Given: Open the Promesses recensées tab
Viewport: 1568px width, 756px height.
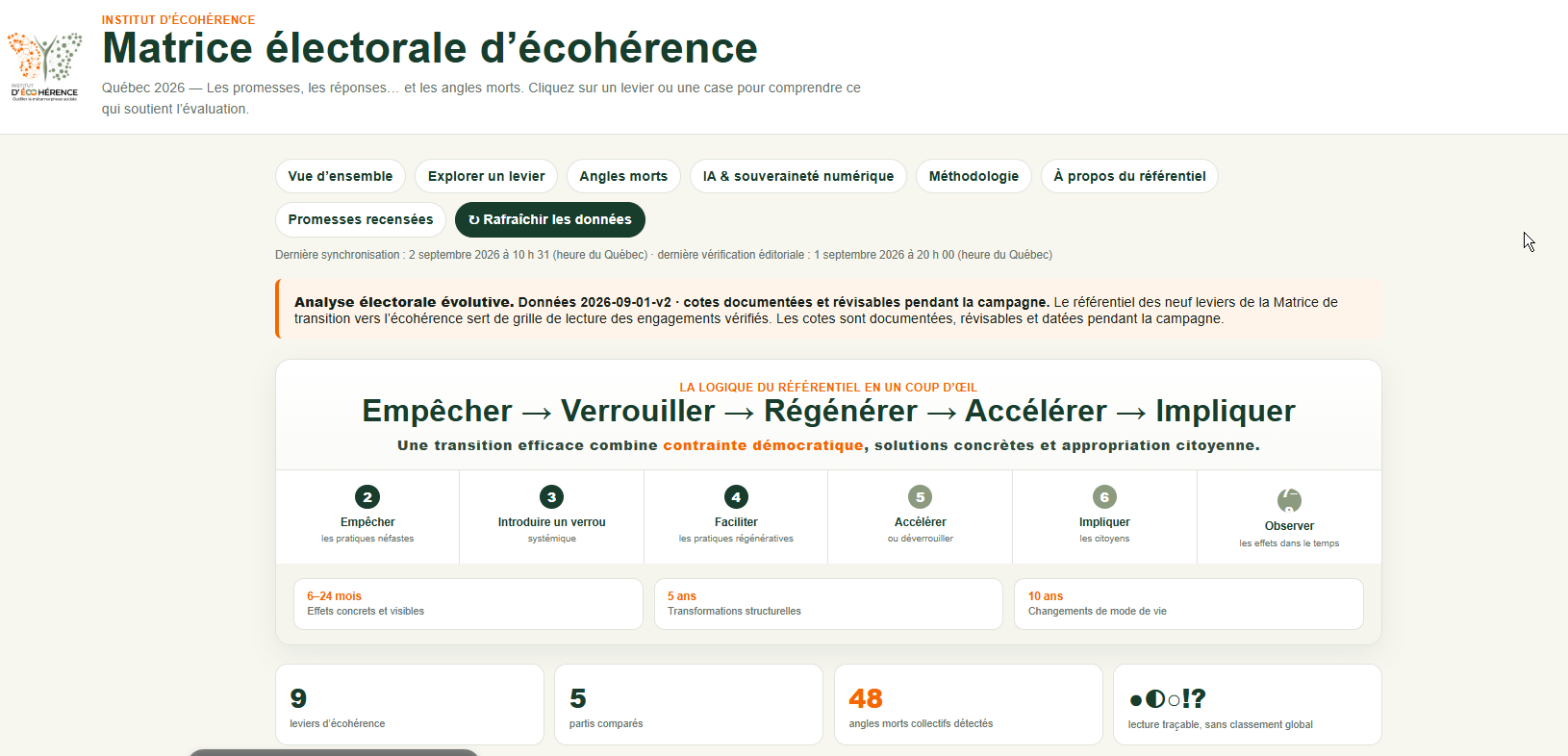Looking at the screenshot, I should point(361,219).
